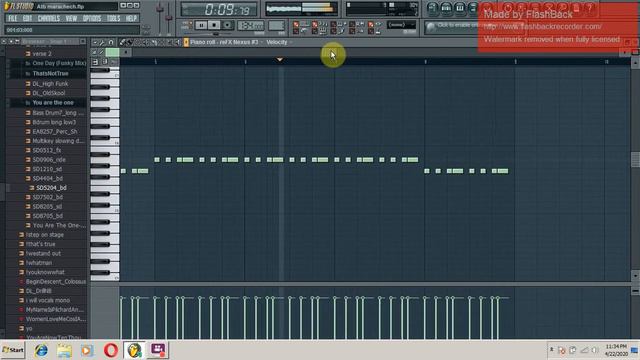This screenshot has width=640, height=360.
Task: Toggle the piano roll speaker preview icon
Action: 178,42
